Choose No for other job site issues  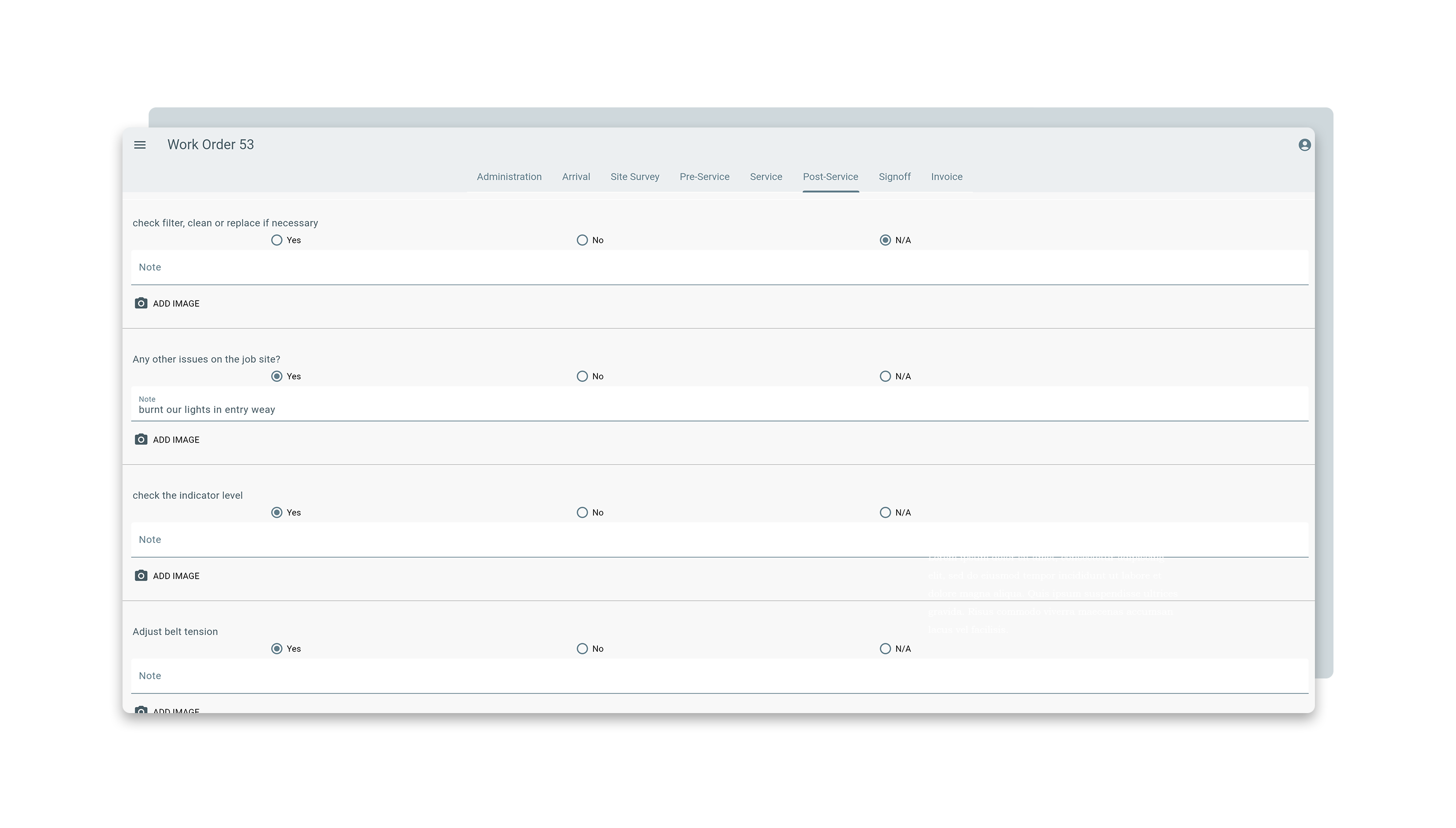582,376
